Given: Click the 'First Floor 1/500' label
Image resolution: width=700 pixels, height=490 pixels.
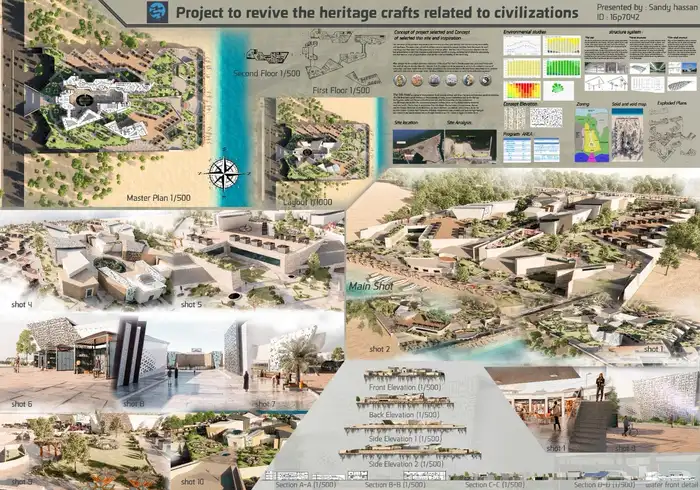Looking at the screenshot, I should pos(341,90).
